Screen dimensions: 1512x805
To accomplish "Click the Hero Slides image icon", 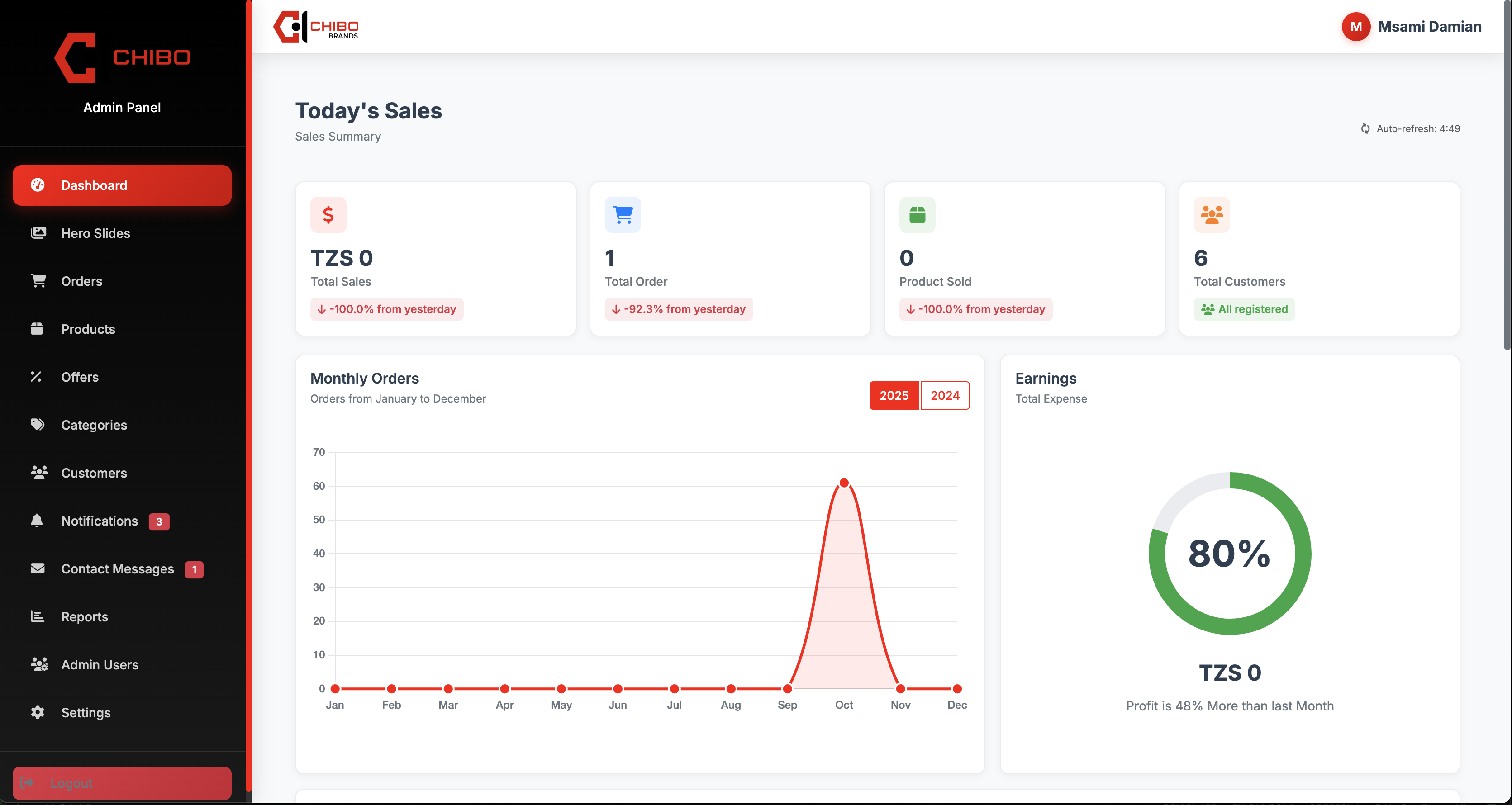I will pos(38,233).
